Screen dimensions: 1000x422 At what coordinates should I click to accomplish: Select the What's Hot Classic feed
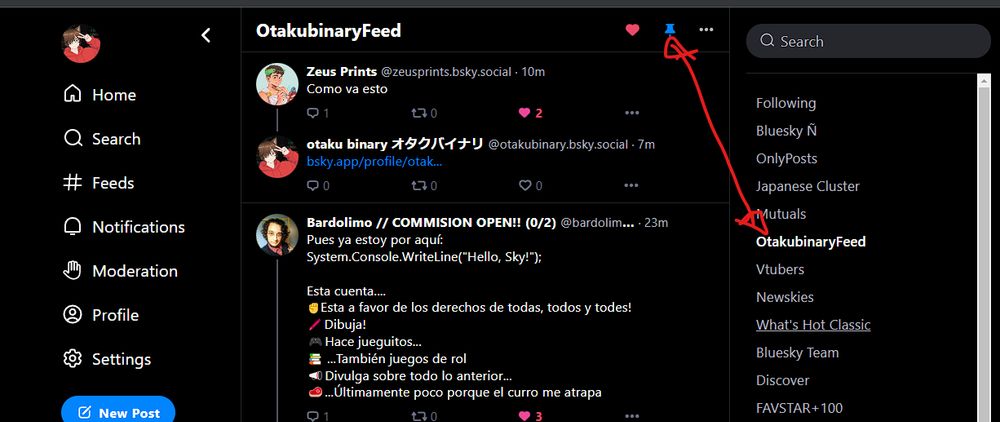click(813, 325)
